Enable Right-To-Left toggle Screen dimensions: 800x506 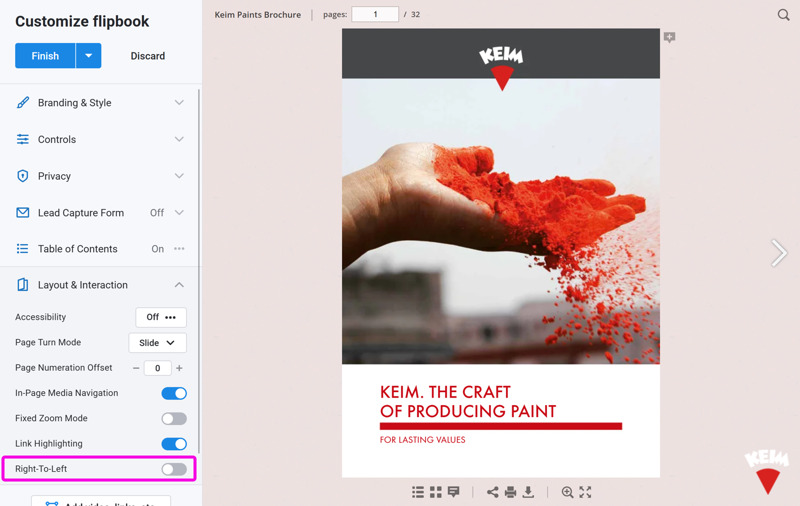[174, 469]
